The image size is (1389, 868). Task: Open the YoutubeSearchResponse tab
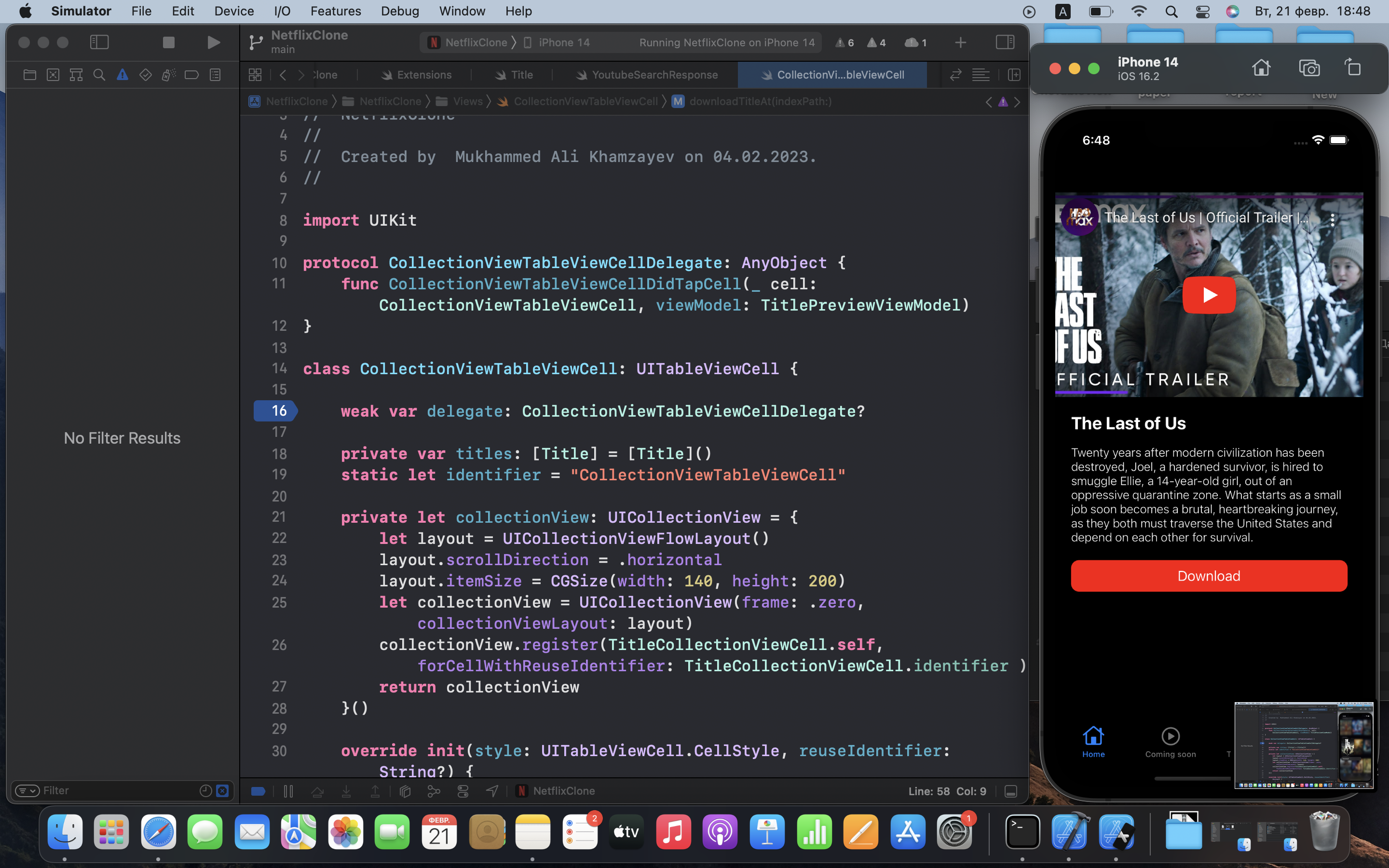[647, 75]
